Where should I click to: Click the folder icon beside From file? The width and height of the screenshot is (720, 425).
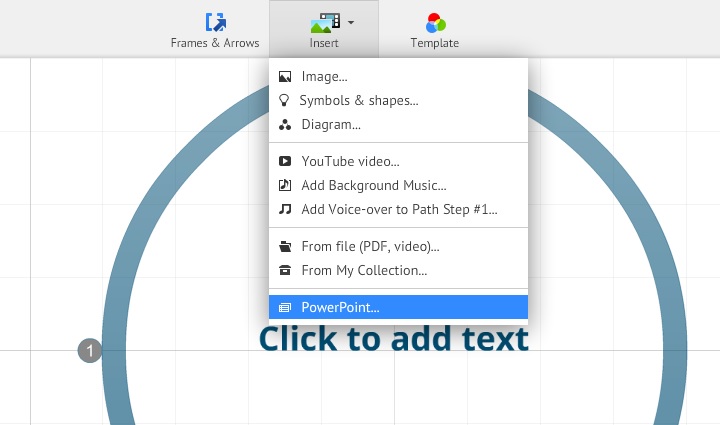pyautogui.click(x=285, y=246)
